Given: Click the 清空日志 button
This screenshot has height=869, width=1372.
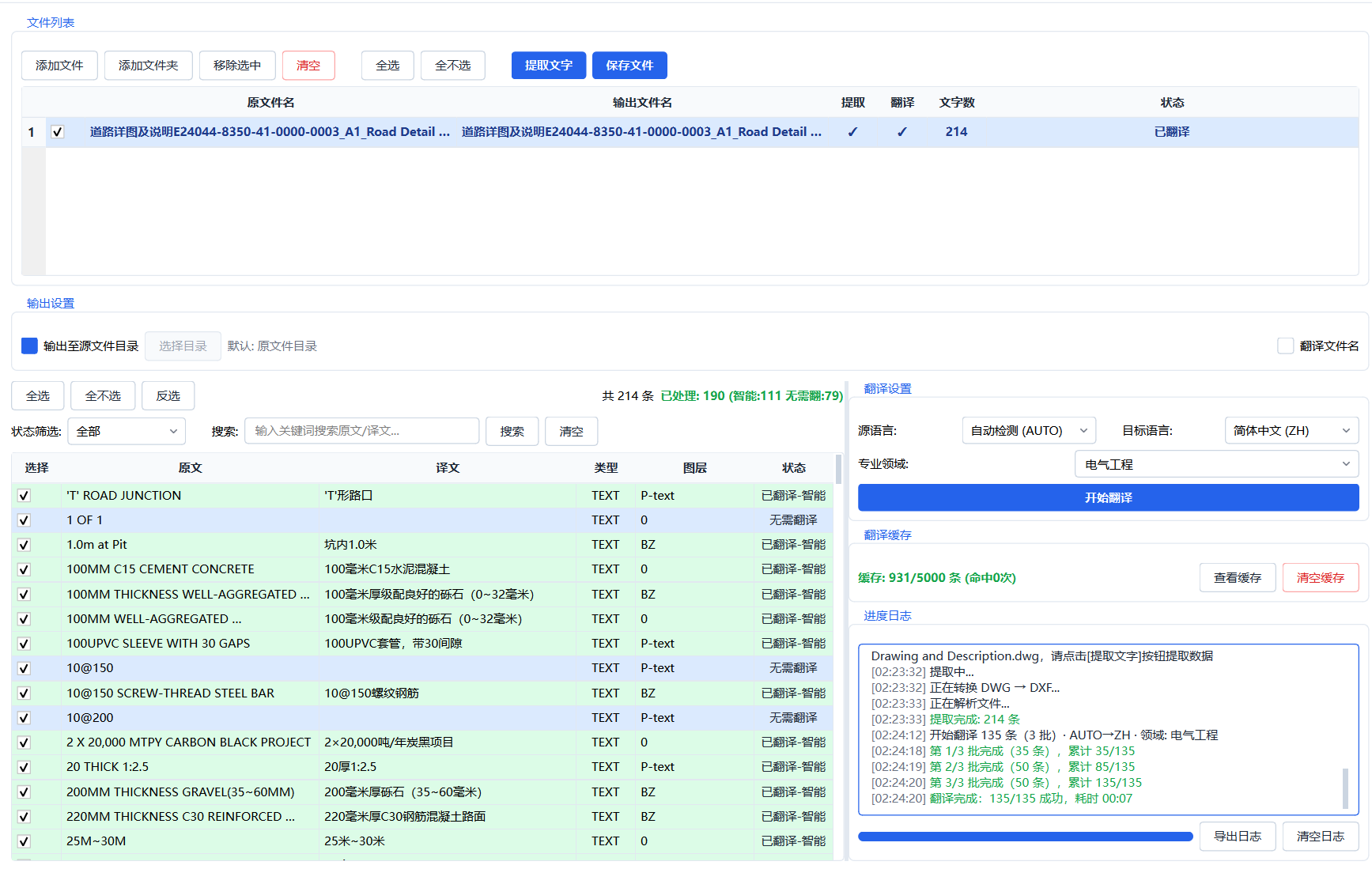Looking at the screenshot, I should 1320,837.
